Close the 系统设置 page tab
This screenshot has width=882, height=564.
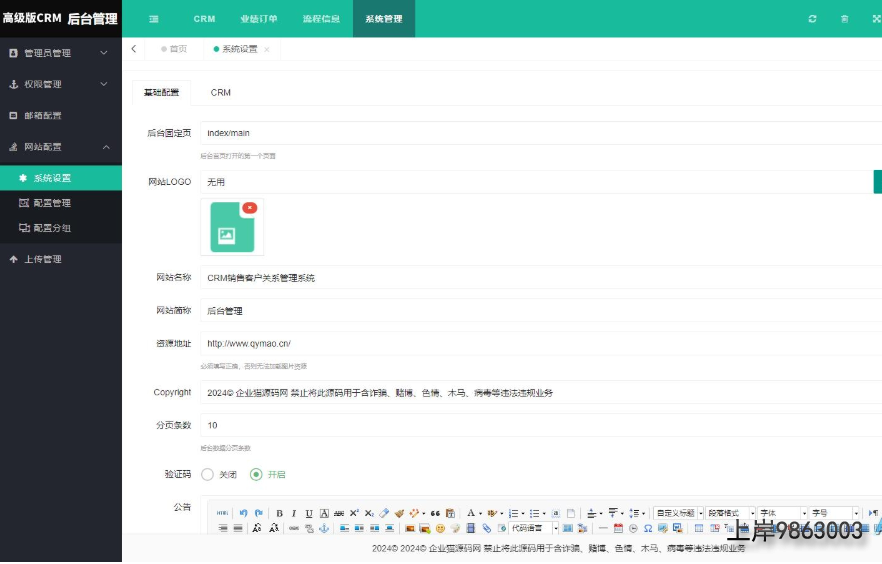[x=267, y=49]
